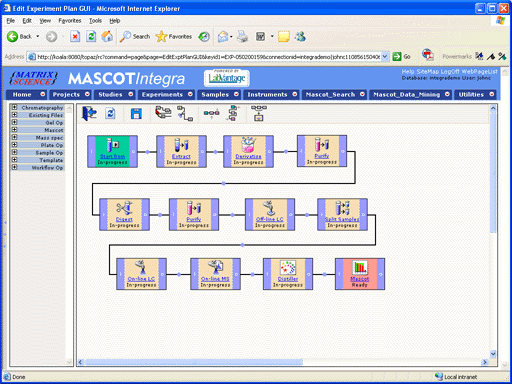Save the plan with the floppy disk icon
This screenshot has height=384, width=512.
coord(136,114)
